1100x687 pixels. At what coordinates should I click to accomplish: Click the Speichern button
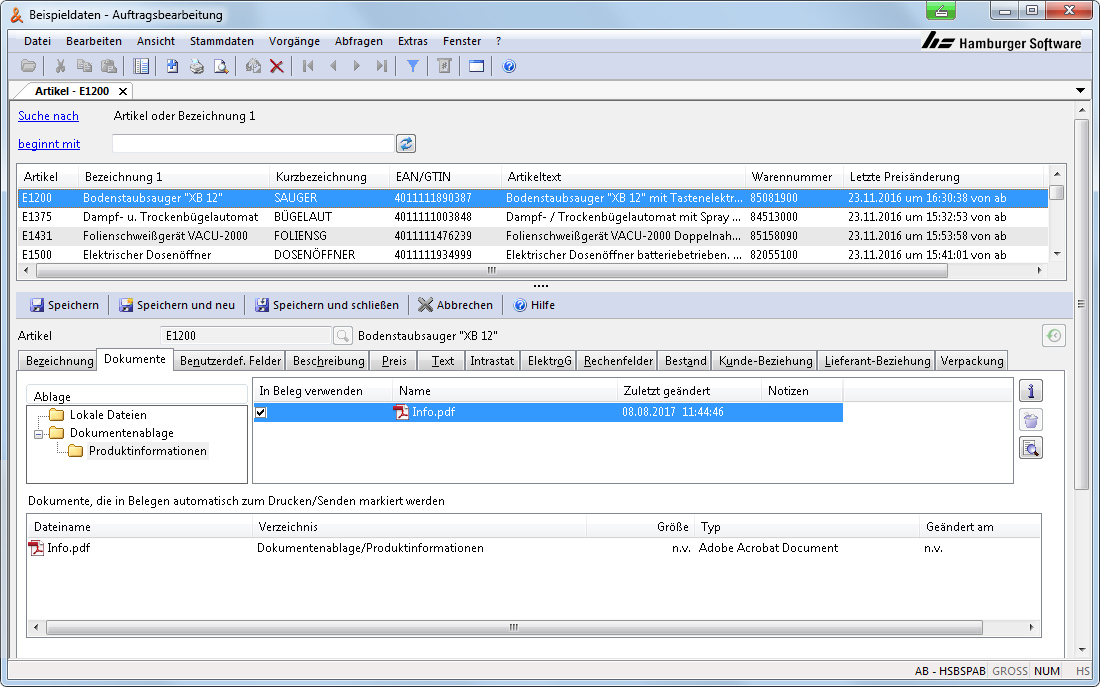click(65, 305)
